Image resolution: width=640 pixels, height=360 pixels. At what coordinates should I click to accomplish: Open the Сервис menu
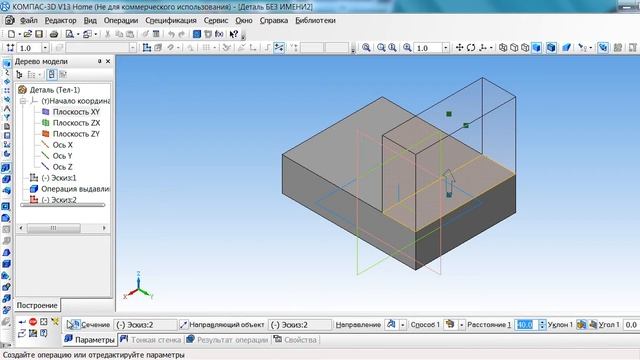coord(216,20)
